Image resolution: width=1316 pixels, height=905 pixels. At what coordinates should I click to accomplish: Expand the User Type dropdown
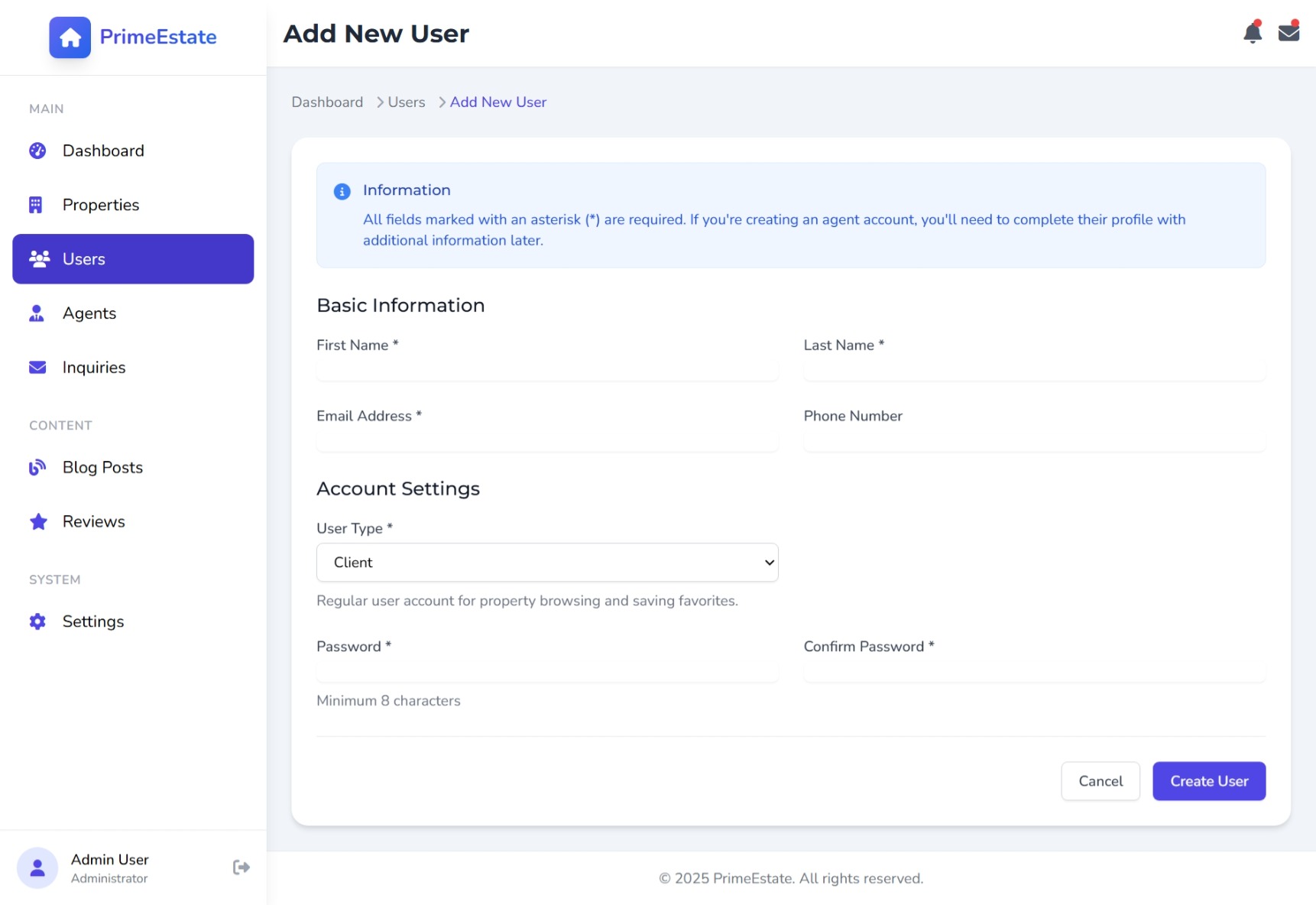547,563
